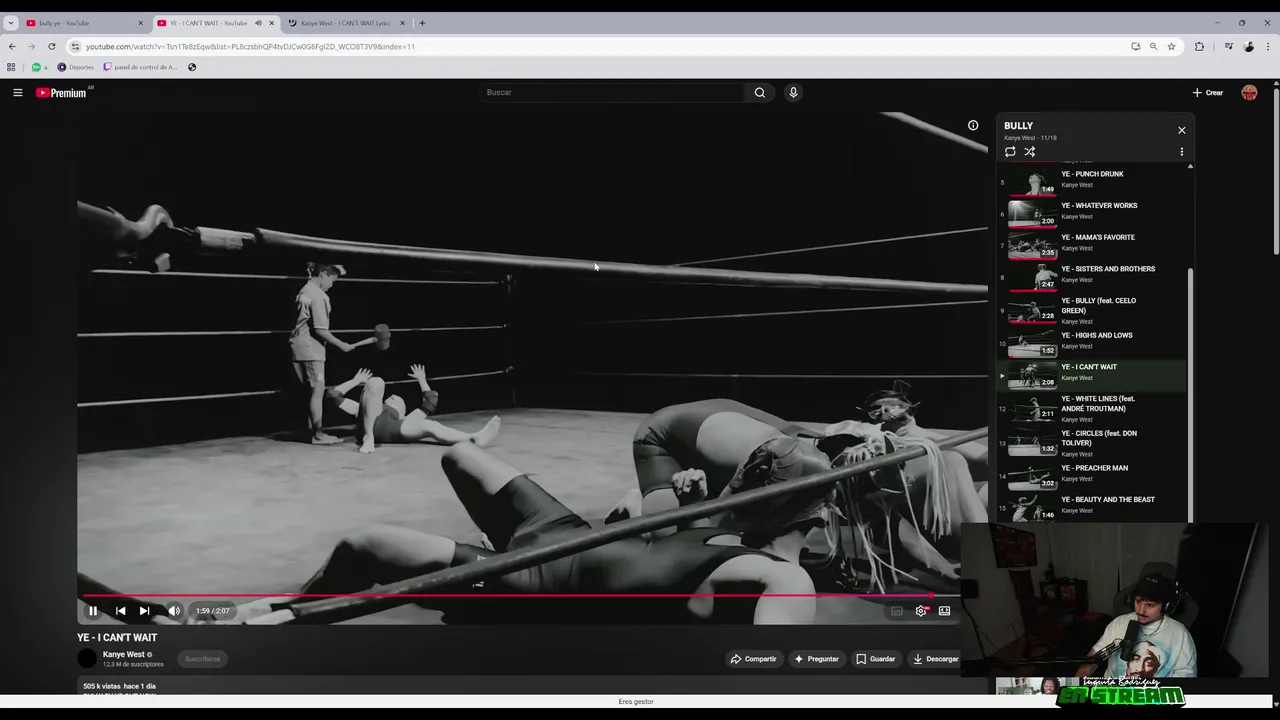The image size is (1280, 720).
Task: Bookmark this page with the star
Action: click(x=1171, y=46)
